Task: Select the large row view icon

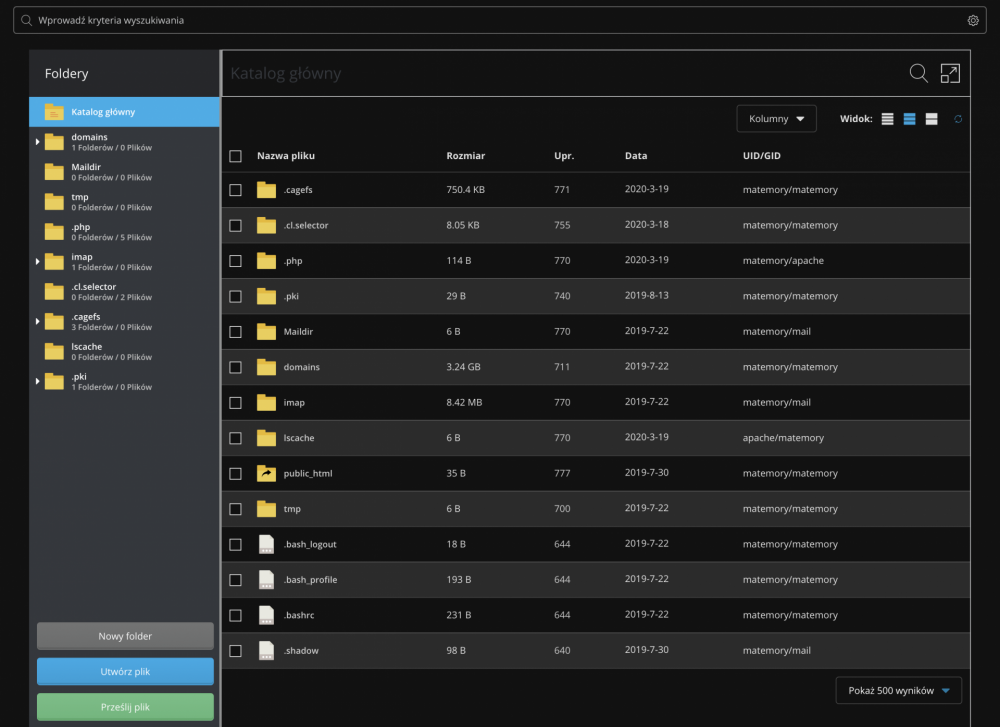Action: [x=931, y=119]
